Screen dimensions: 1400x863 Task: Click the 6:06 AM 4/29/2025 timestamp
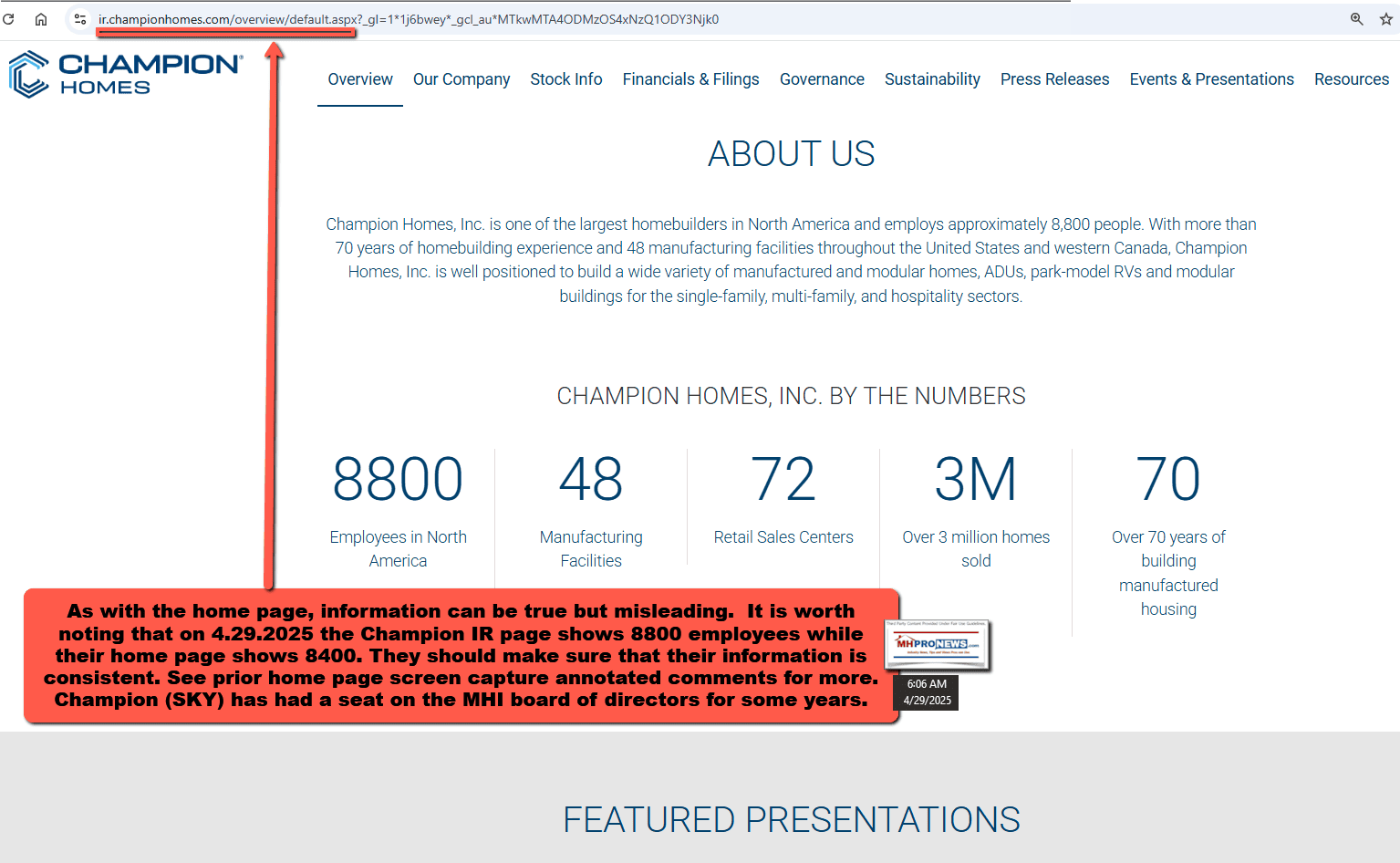[928, 692]
